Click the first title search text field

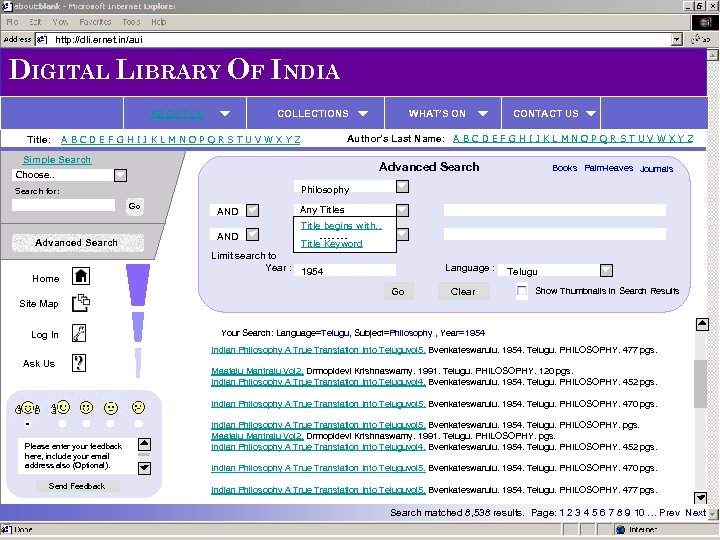pyautogui.click(x=555, y=210)
